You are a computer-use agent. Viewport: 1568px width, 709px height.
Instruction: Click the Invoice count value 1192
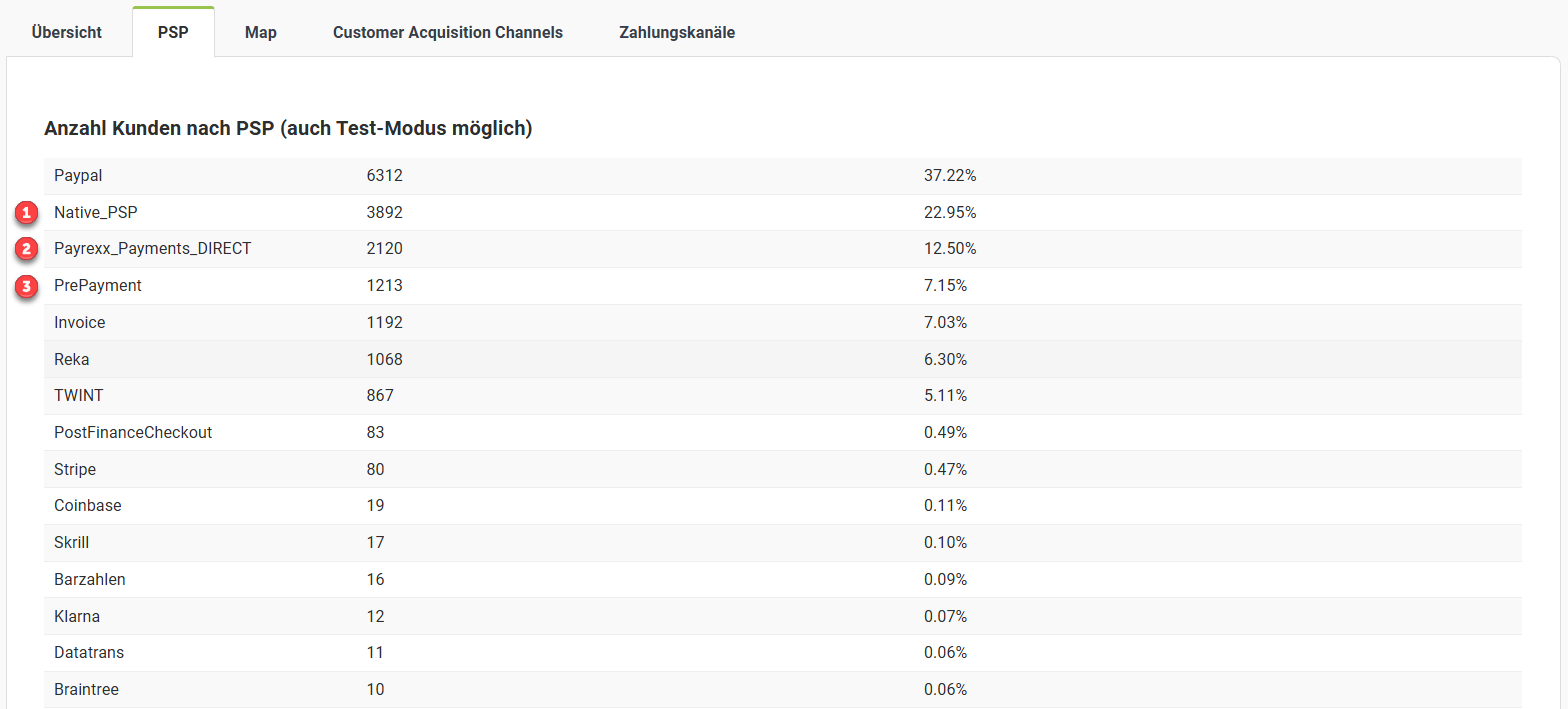click(385, 322)
